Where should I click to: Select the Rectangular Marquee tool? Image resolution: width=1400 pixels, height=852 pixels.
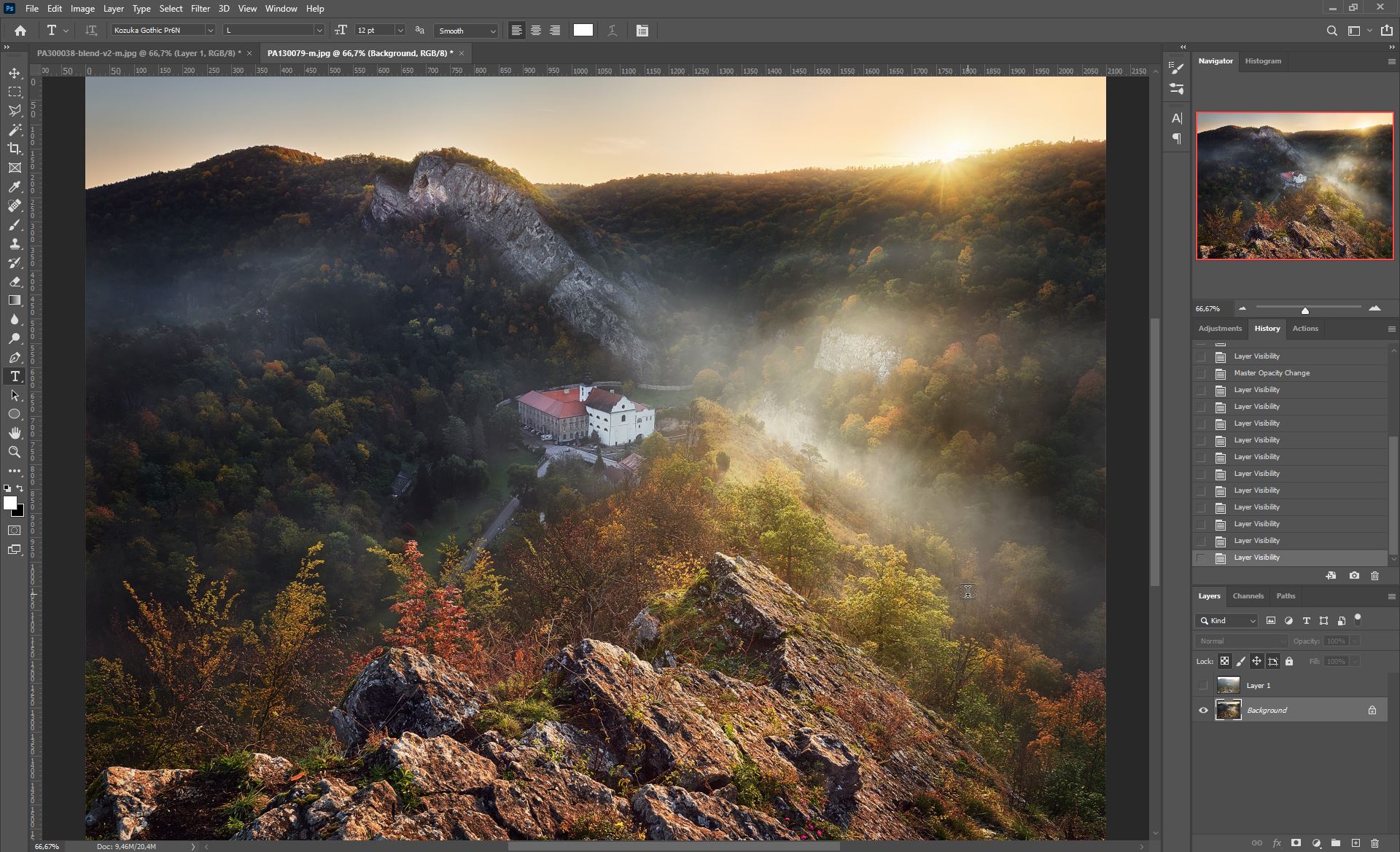tap(15, 92)
